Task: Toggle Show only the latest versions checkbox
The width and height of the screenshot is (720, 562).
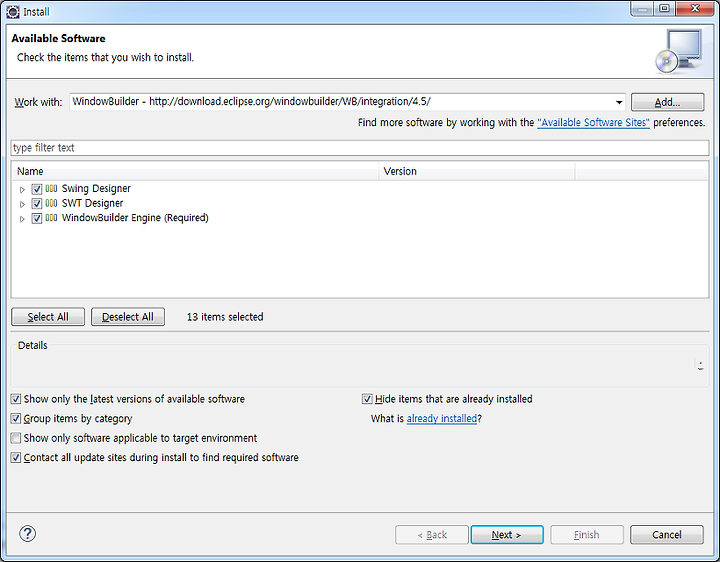Action: 16,399
